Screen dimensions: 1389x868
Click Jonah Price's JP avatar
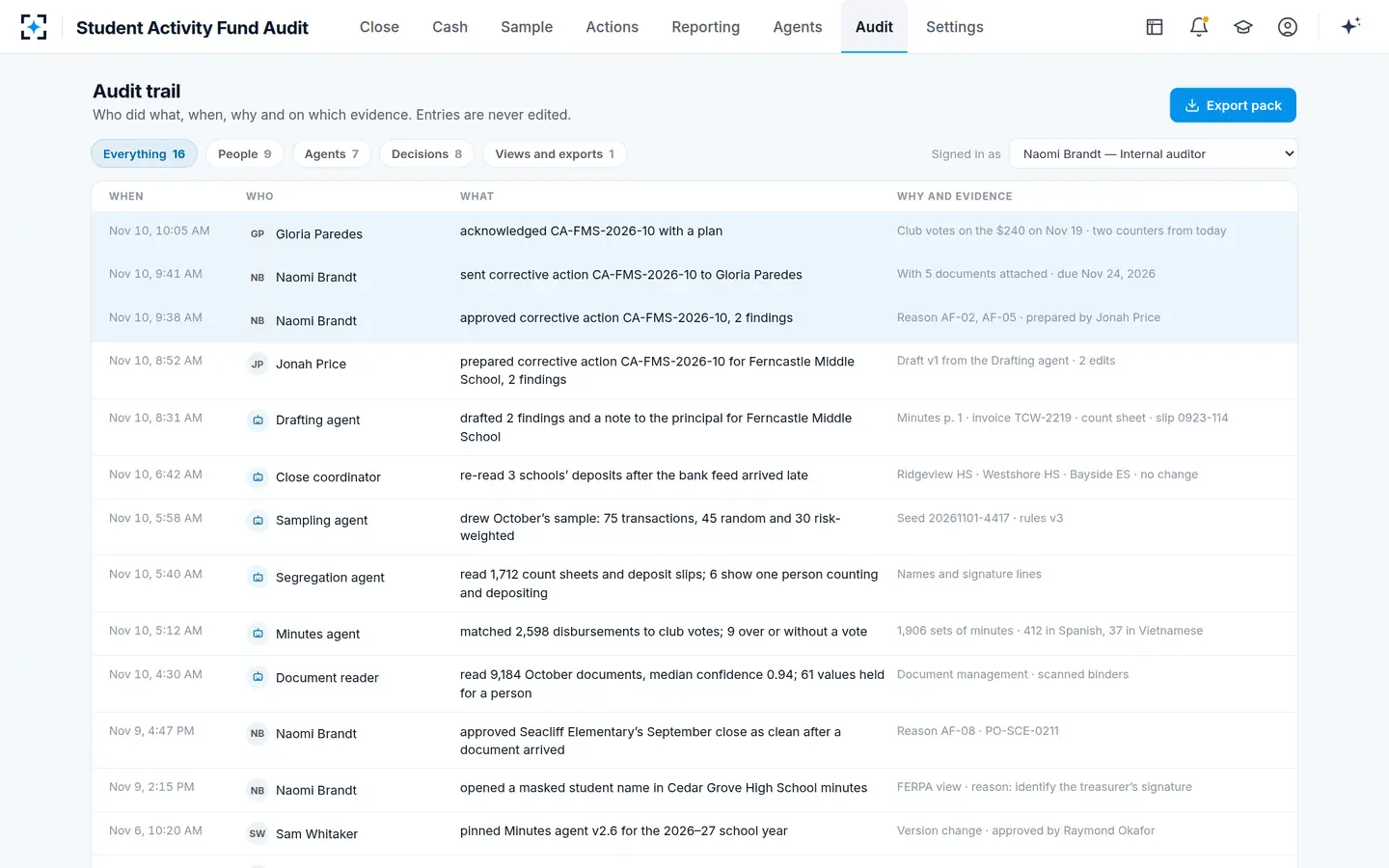click(x=258, y=364)
